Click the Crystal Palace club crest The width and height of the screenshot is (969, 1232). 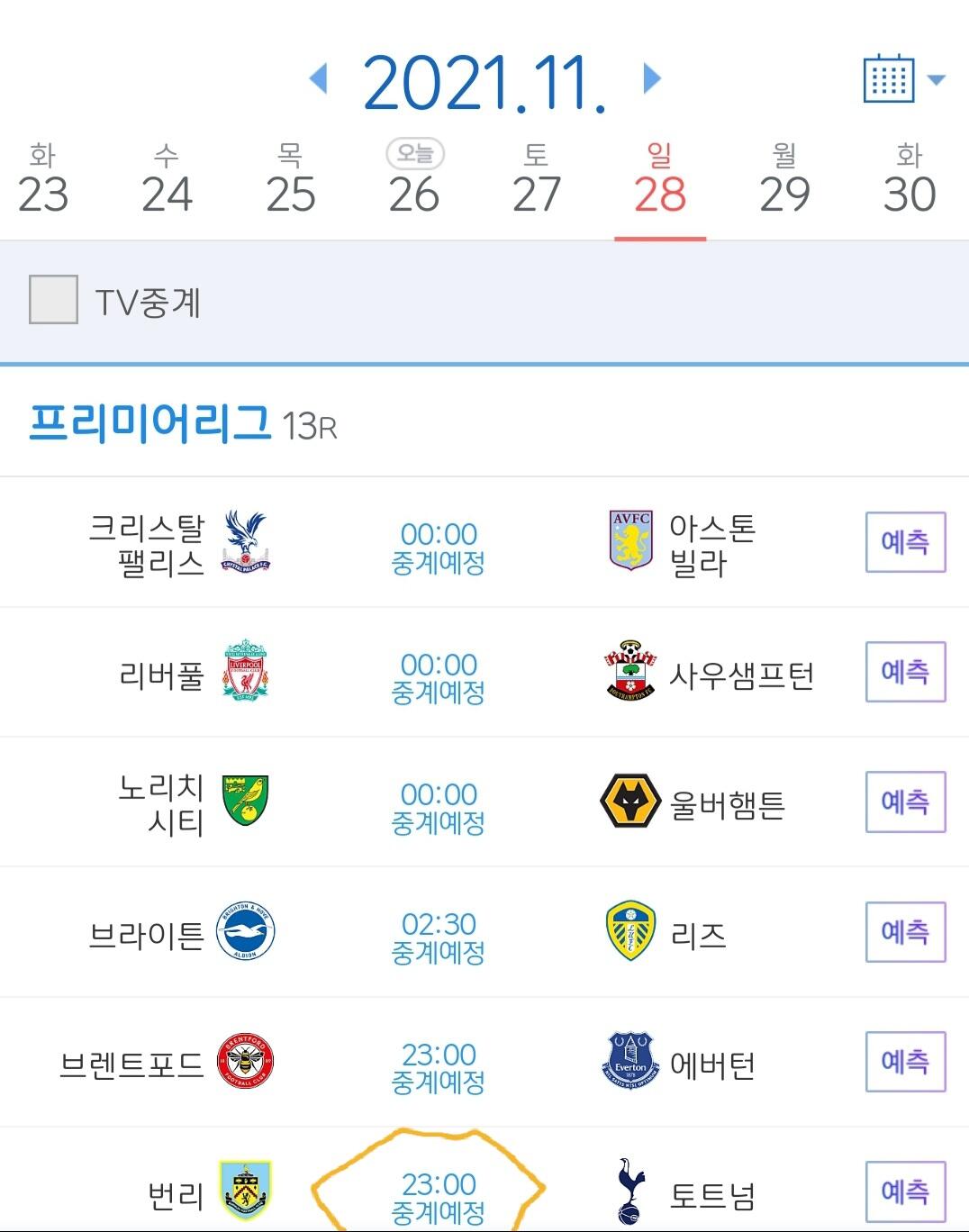click(246, 541)
